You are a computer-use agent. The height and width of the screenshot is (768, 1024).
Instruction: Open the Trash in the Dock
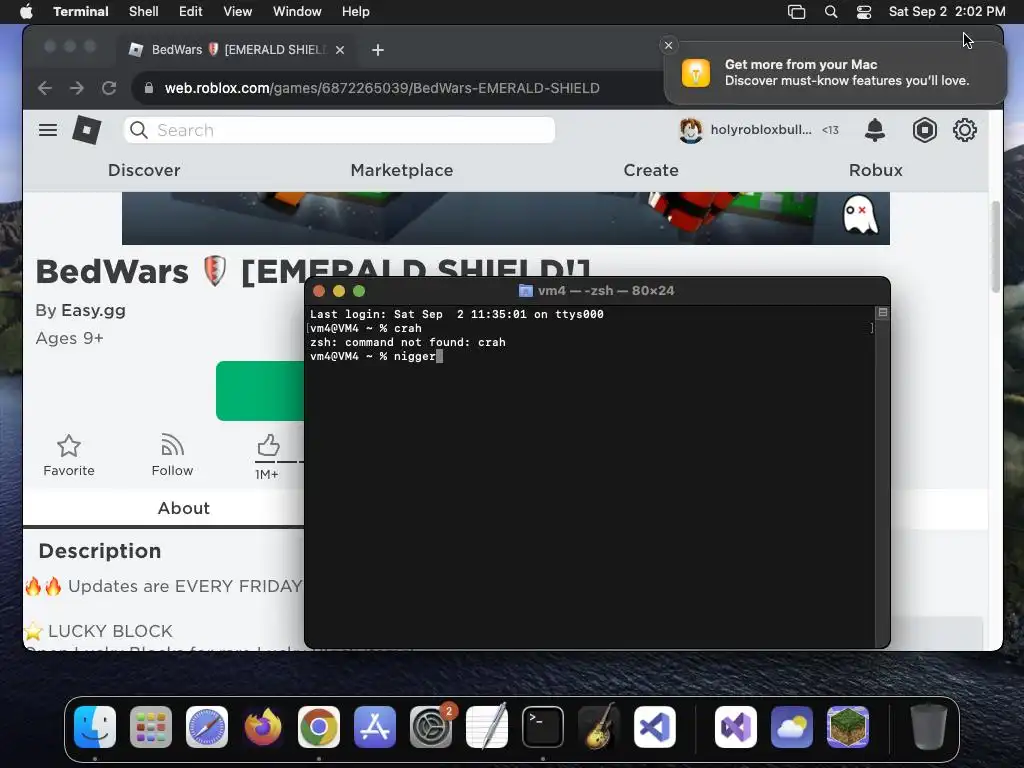(x=929, y=727)
